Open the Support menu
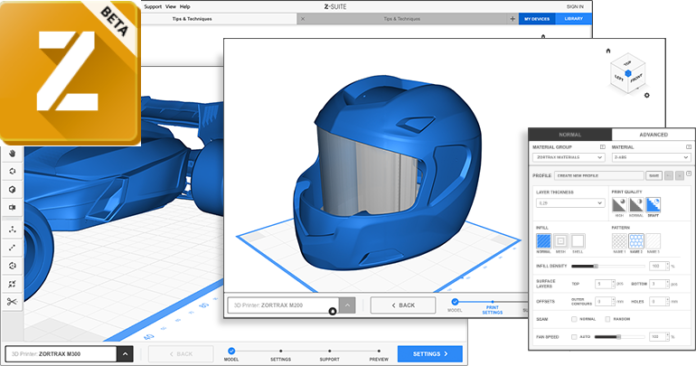 tap(153, 7)
